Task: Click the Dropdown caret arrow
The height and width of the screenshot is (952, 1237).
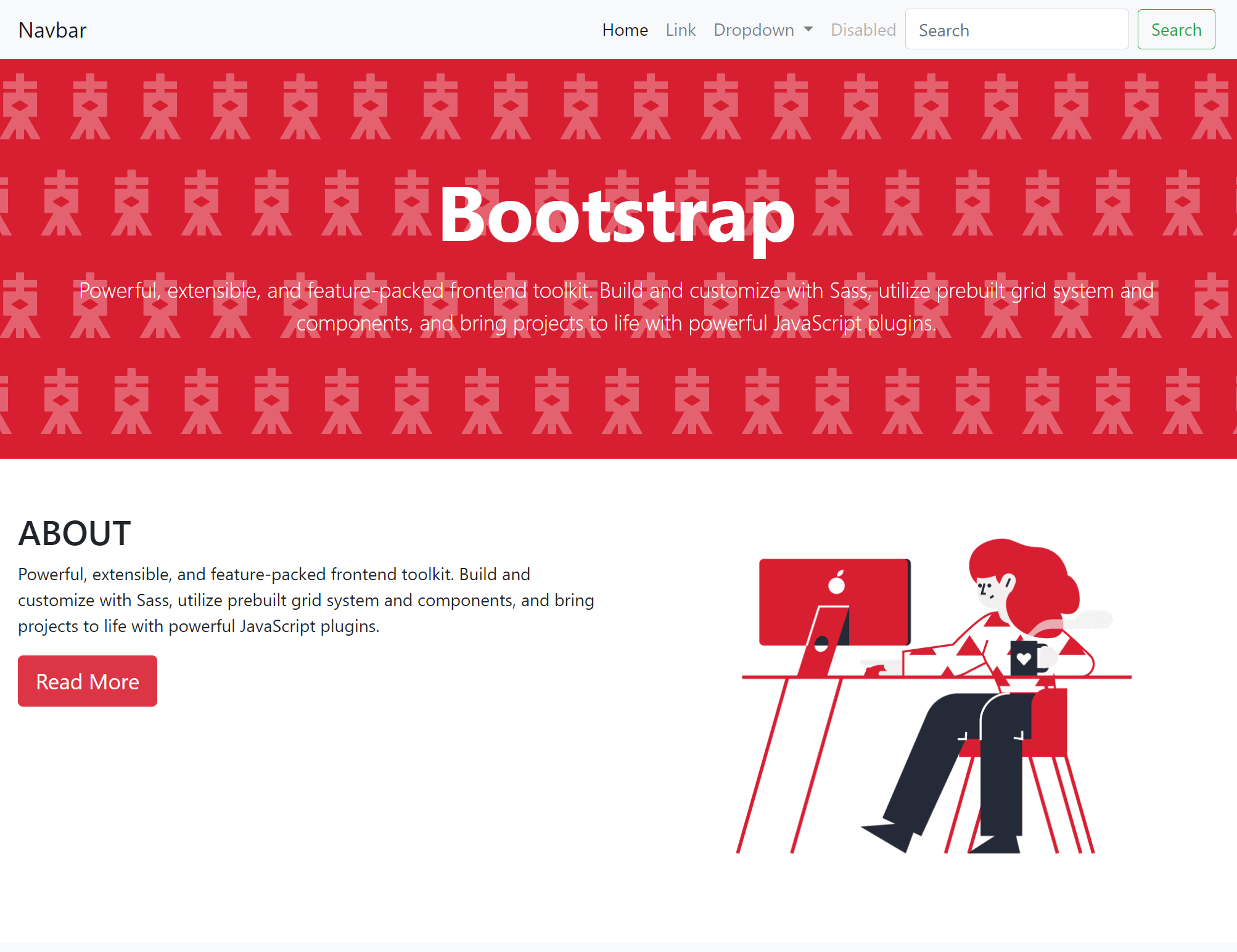Action: (808, 30)
